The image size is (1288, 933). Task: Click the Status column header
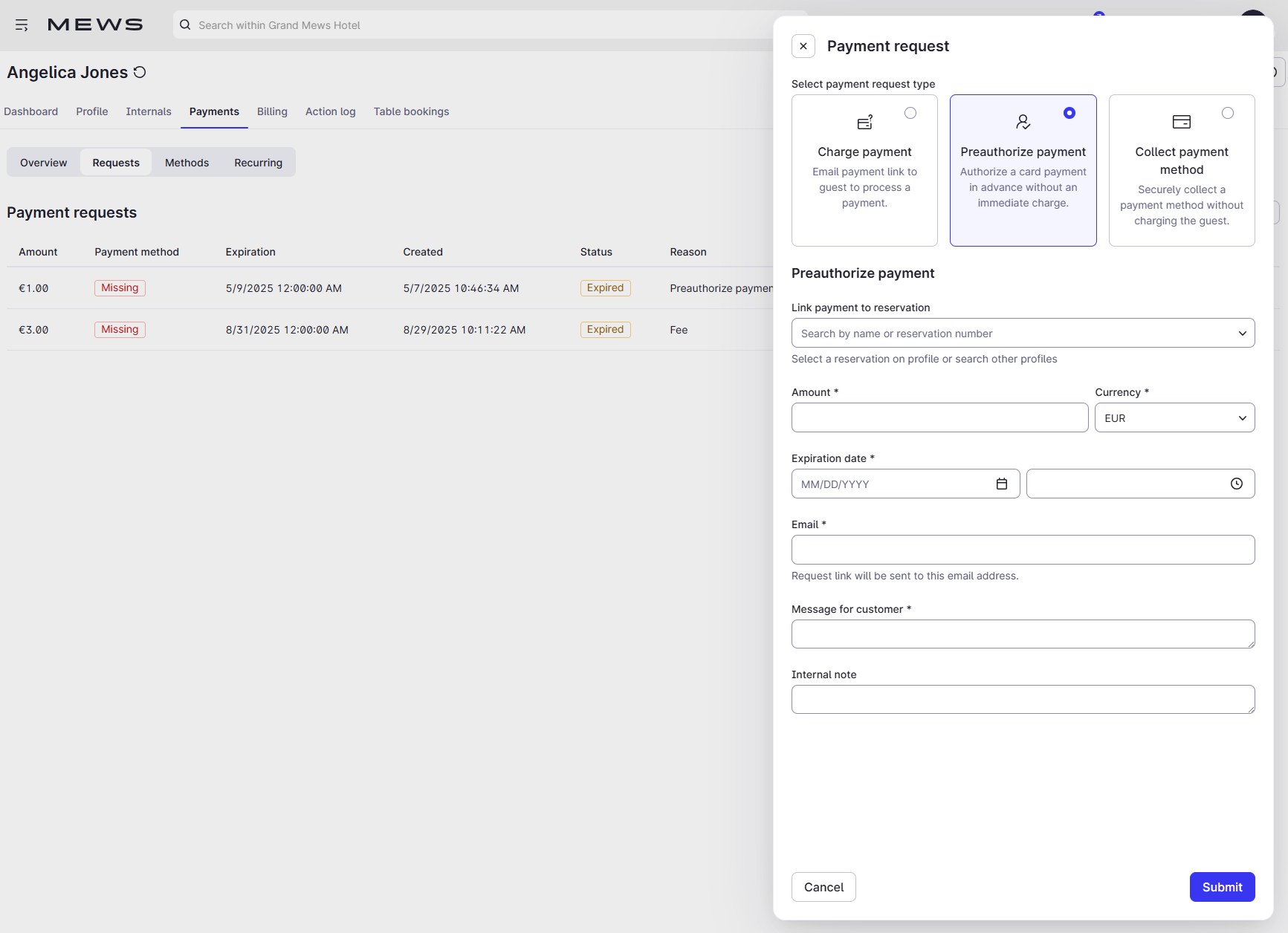point(596,252)
